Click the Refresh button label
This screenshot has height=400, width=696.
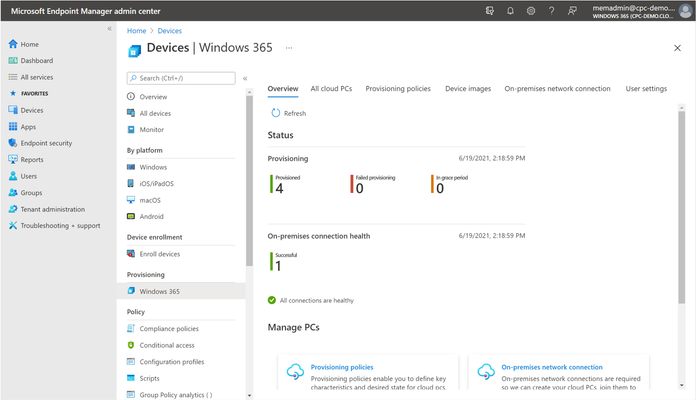point(295,113)
